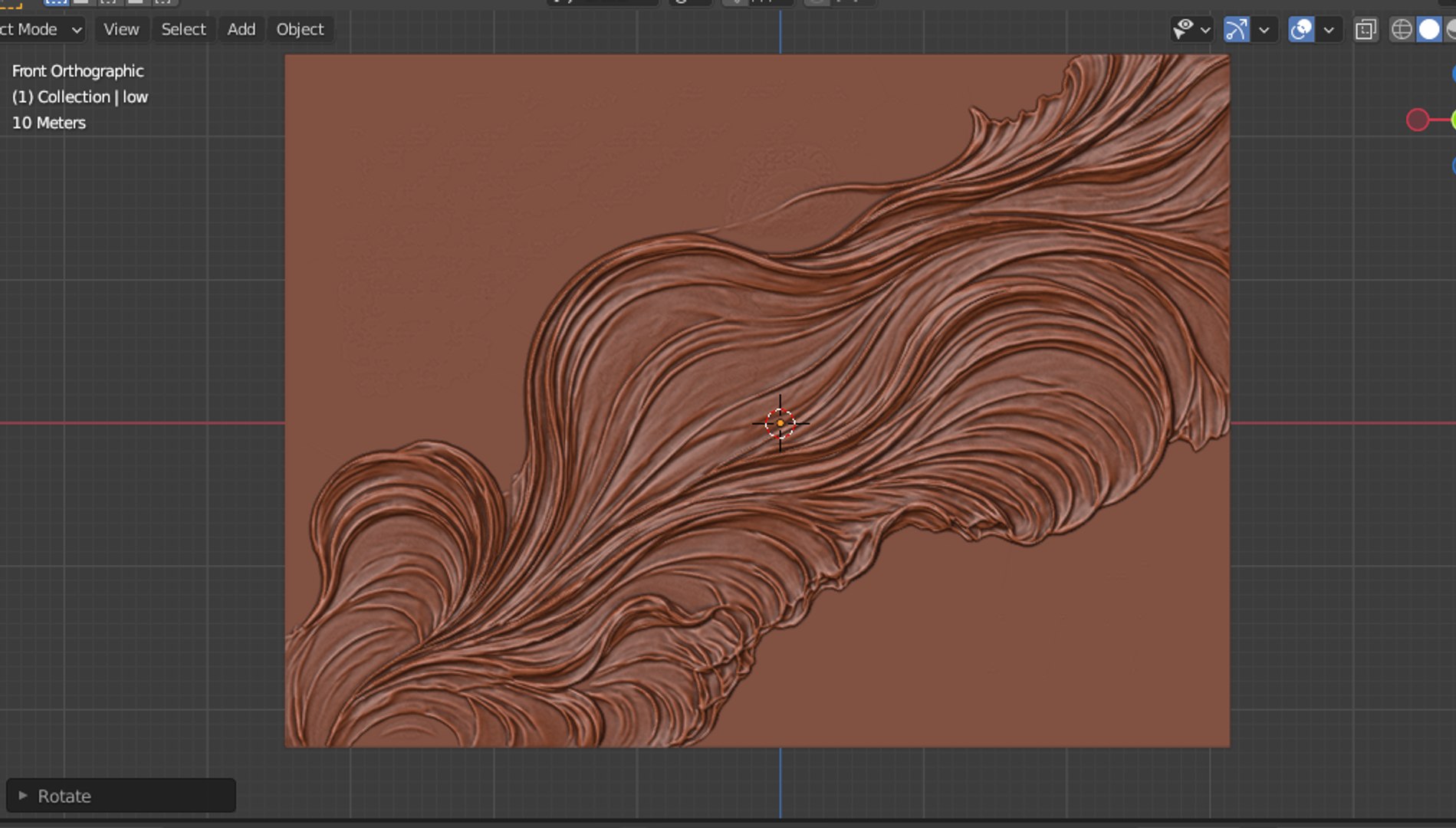The height and width of the screenshot is (828, 1456).
Task: Open the selectability and visibility eye dropdown
Action: [x=1191, y=30]
